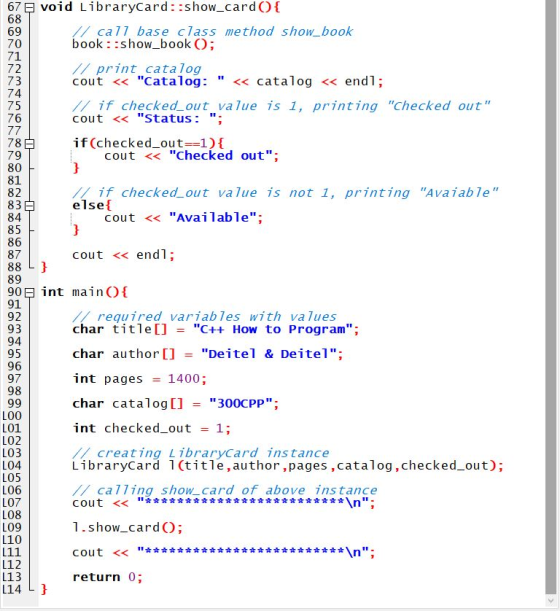Click the 'if(checked_out==1){' line
Screen dimensions: 560x611
(x=148, y=143)
